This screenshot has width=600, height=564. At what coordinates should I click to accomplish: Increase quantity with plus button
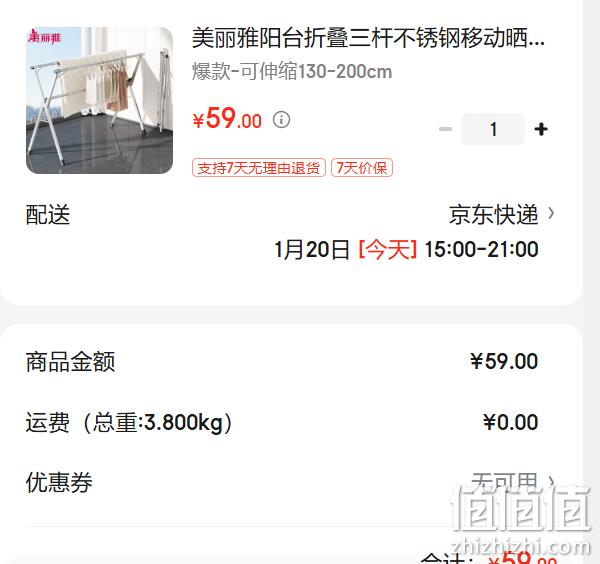click(x=541, y=129)
